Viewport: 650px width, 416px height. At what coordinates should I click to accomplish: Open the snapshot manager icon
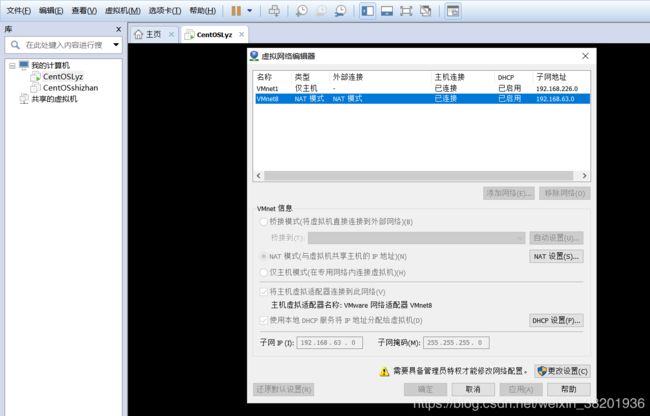click(340, 11)
